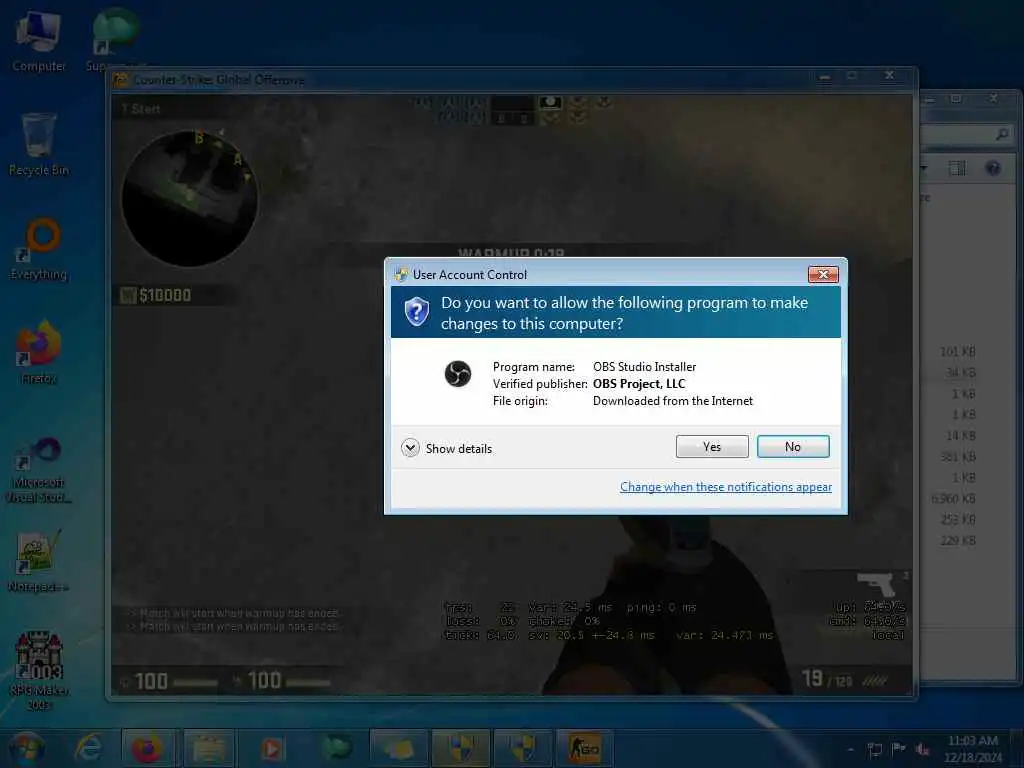
Task: Select the Notepad++ desktop shortcut
Action: pos(39,562)
